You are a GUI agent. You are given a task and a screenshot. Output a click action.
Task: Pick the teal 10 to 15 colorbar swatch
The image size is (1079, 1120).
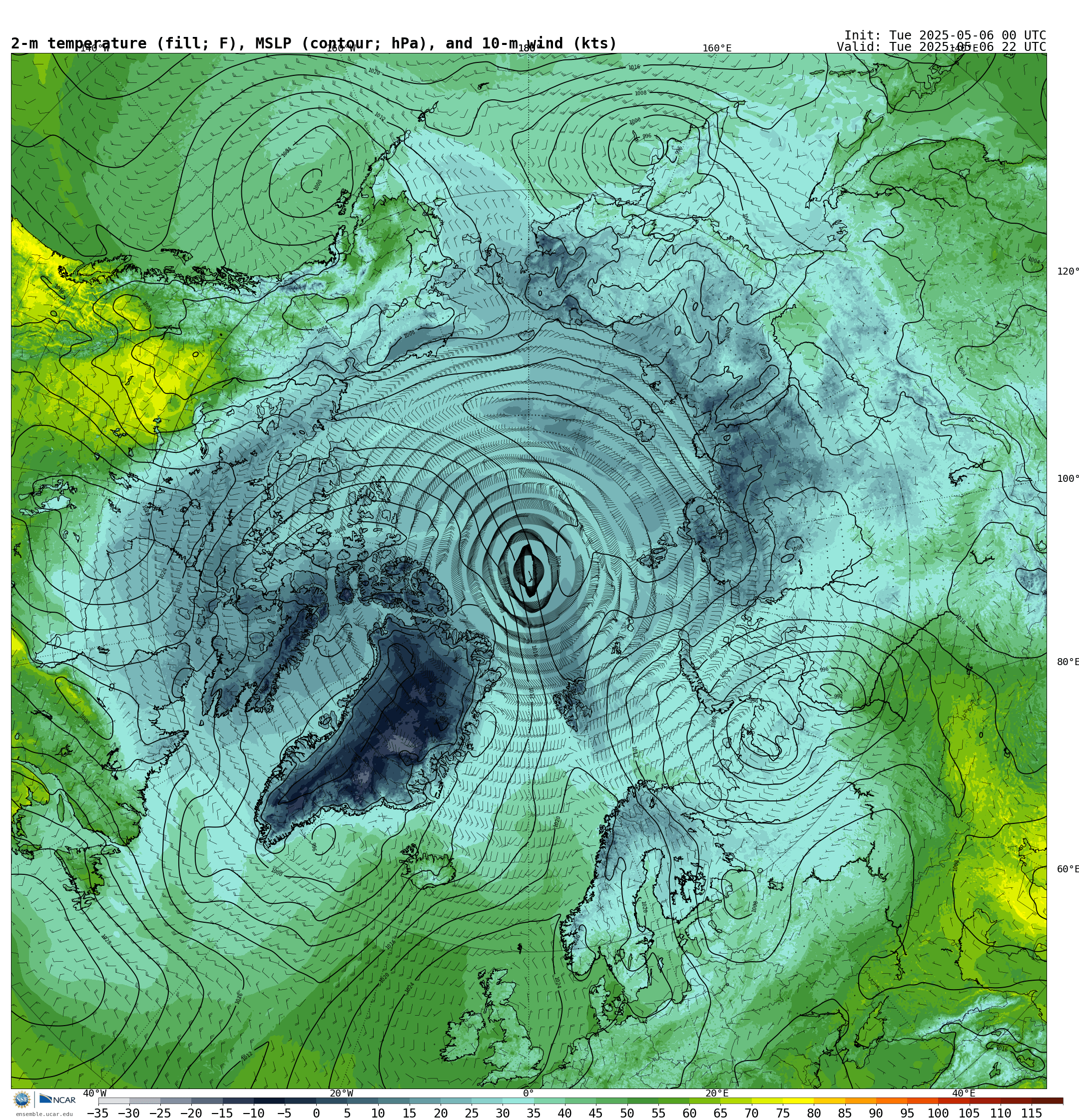[394, 1101]
